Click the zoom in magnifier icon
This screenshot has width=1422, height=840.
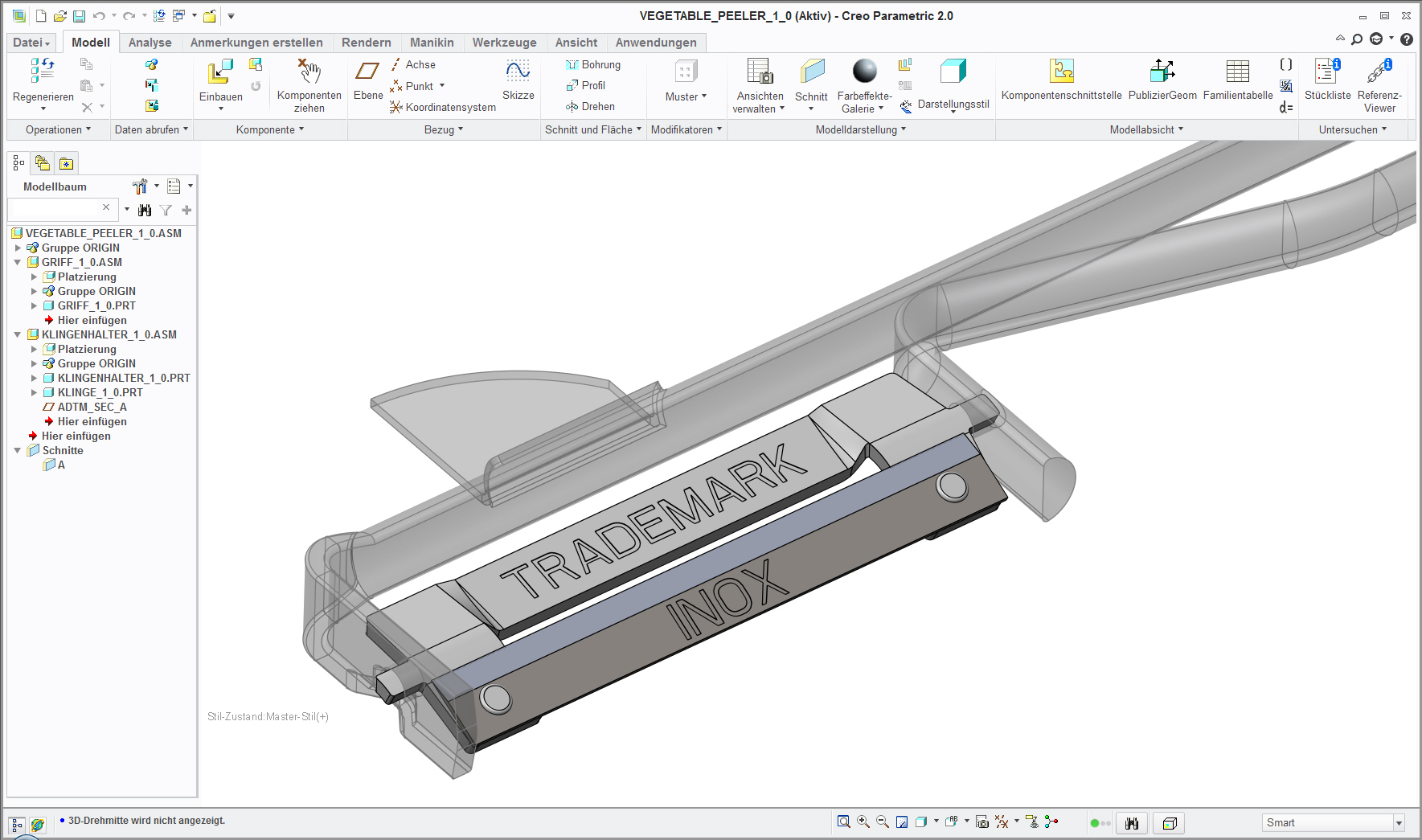point(863,822)
